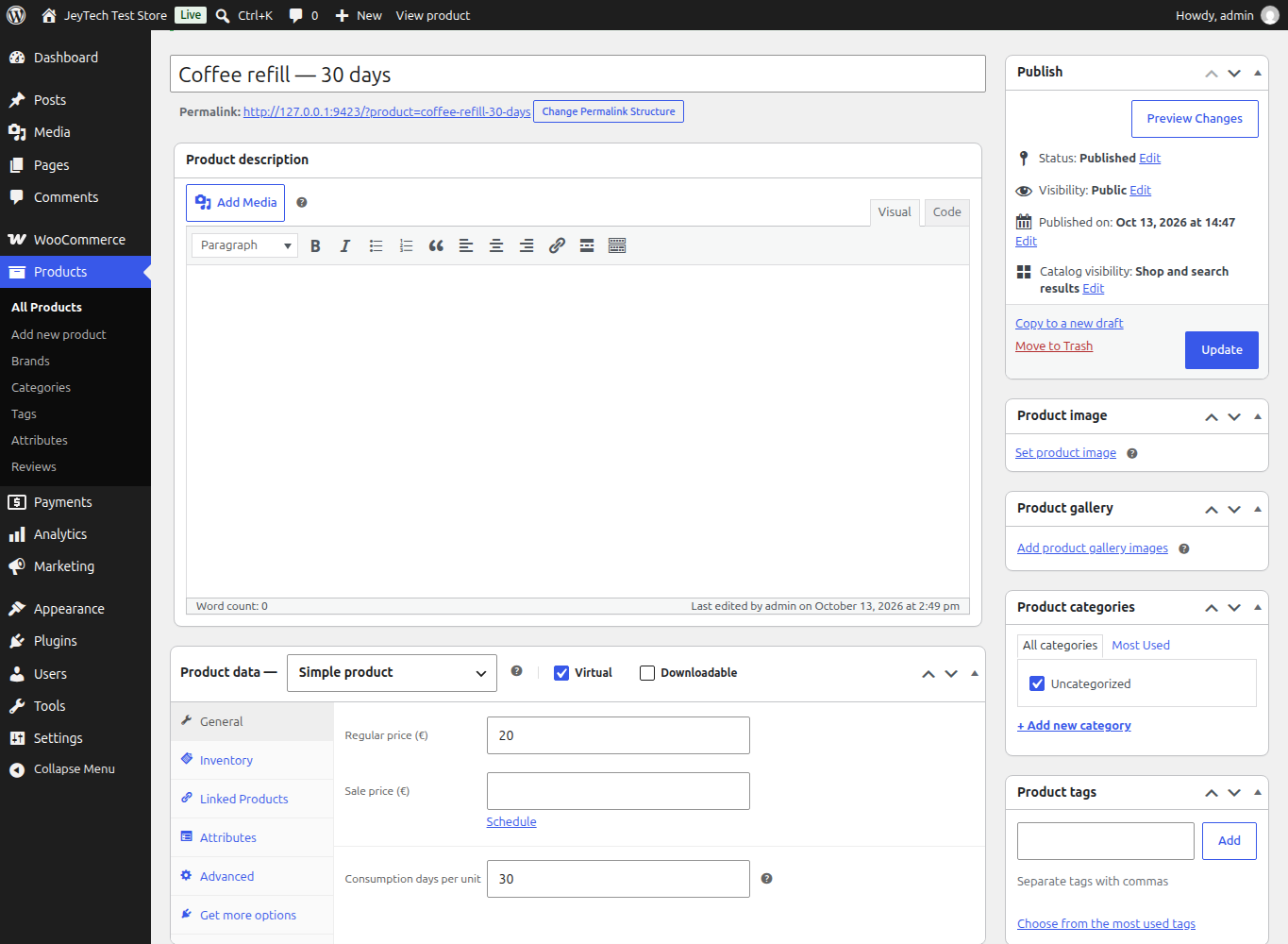Toggle bold formatting in editor toolbar
This screenshot has width=1288, height=944.
tap(315, 245)
